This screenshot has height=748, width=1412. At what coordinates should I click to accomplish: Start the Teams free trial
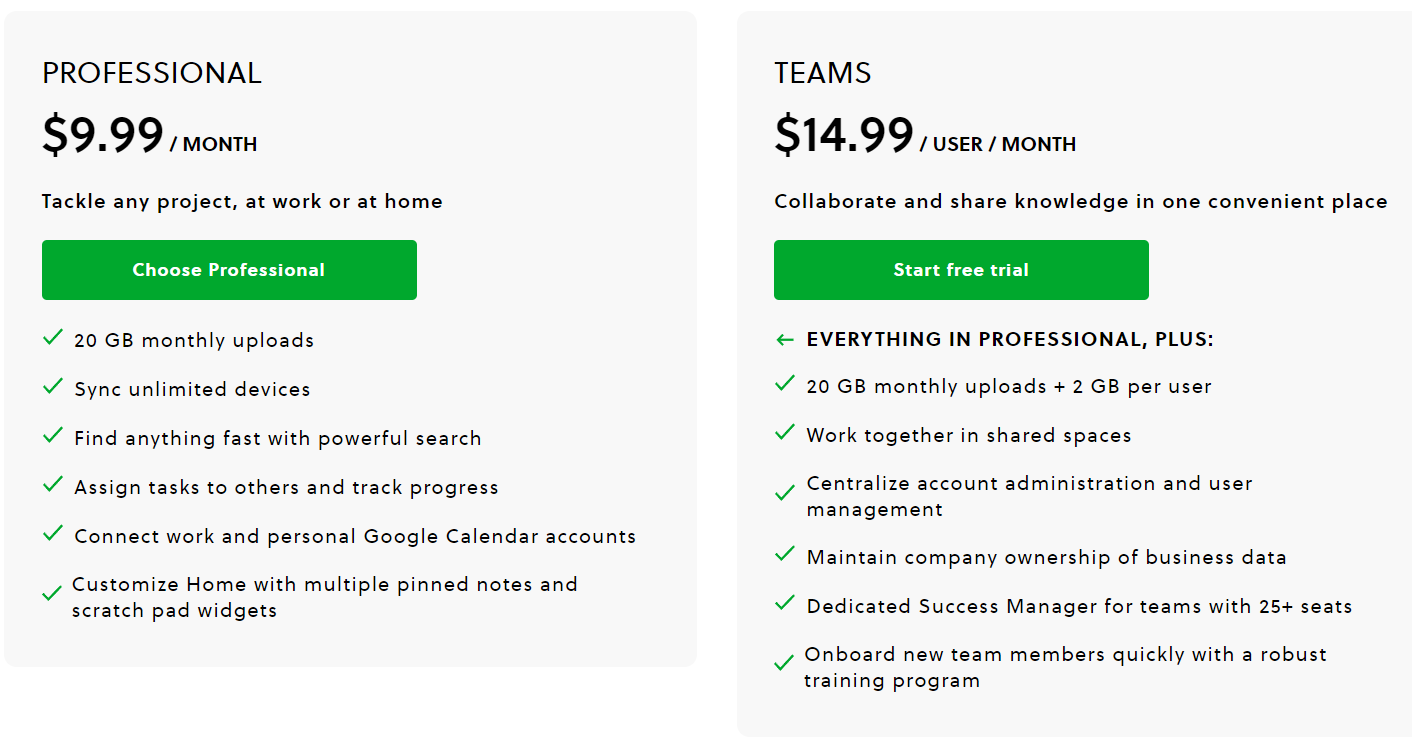coord(961,270)
